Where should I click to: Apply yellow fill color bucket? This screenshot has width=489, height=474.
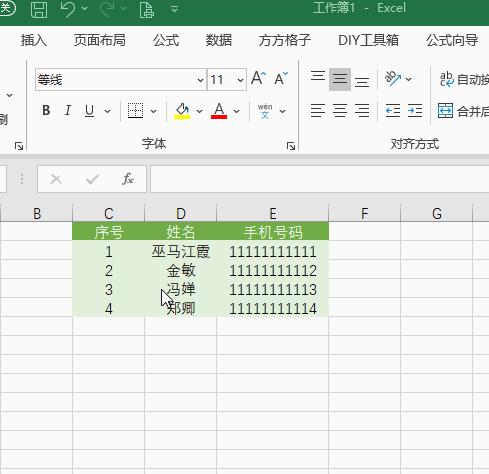coord(182,110)
